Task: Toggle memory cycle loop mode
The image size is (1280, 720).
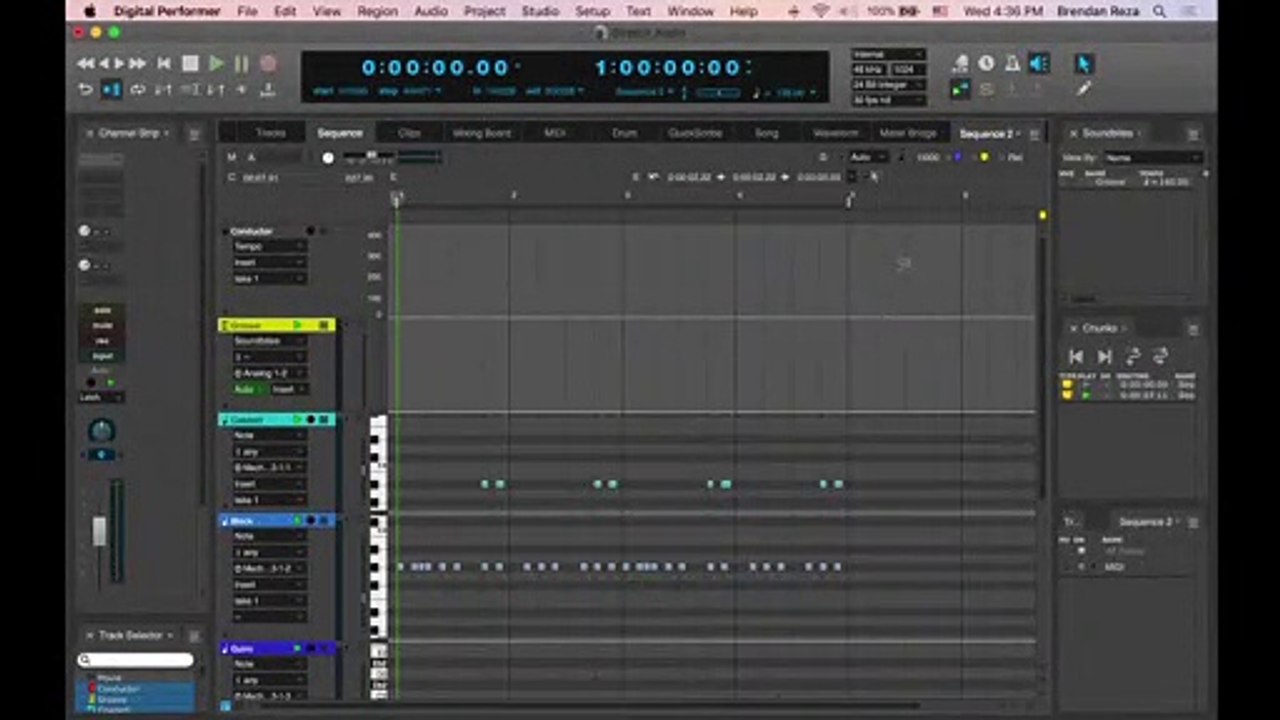Action: click(x=137, y=89)
